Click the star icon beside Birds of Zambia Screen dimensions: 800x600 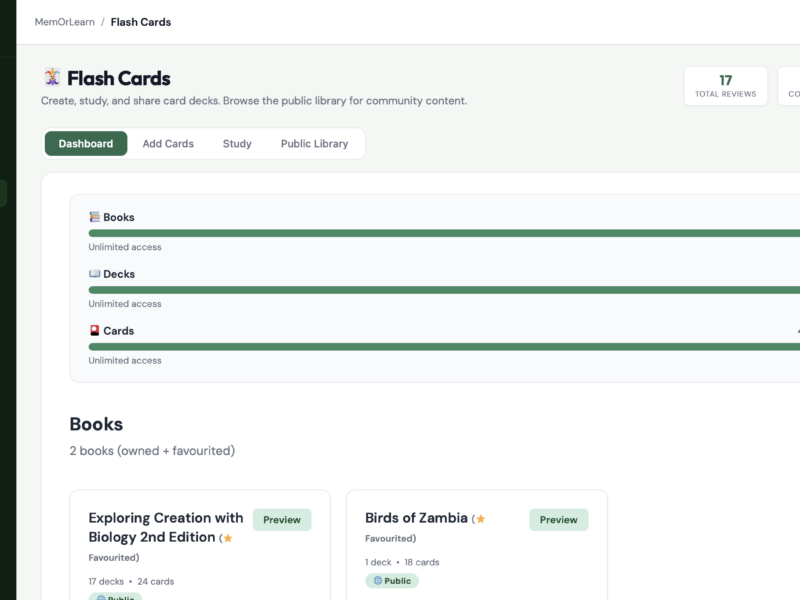click(481, 519)
